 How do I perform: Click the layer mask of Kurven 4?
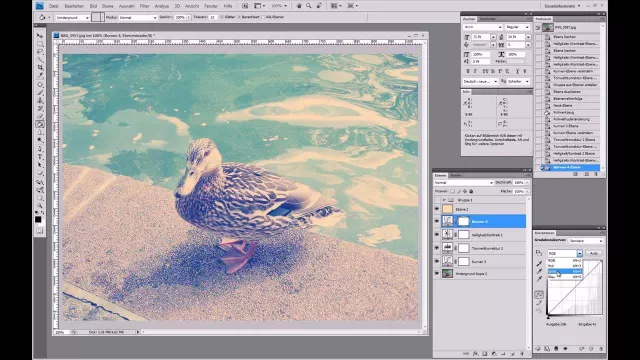point(463,222)
